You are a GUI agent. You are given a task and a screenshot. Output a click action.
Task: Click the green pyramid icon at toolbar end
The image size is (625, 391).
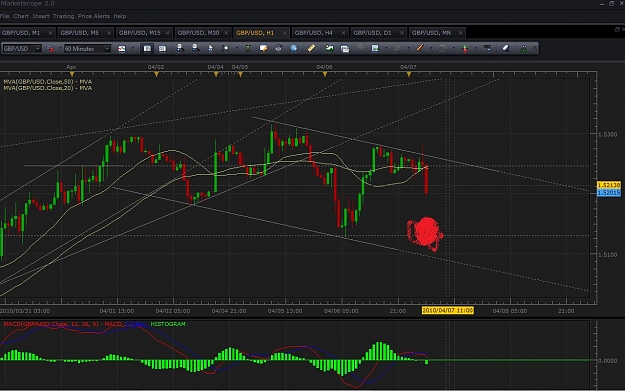pyautogui.click(x=523, y=49)
